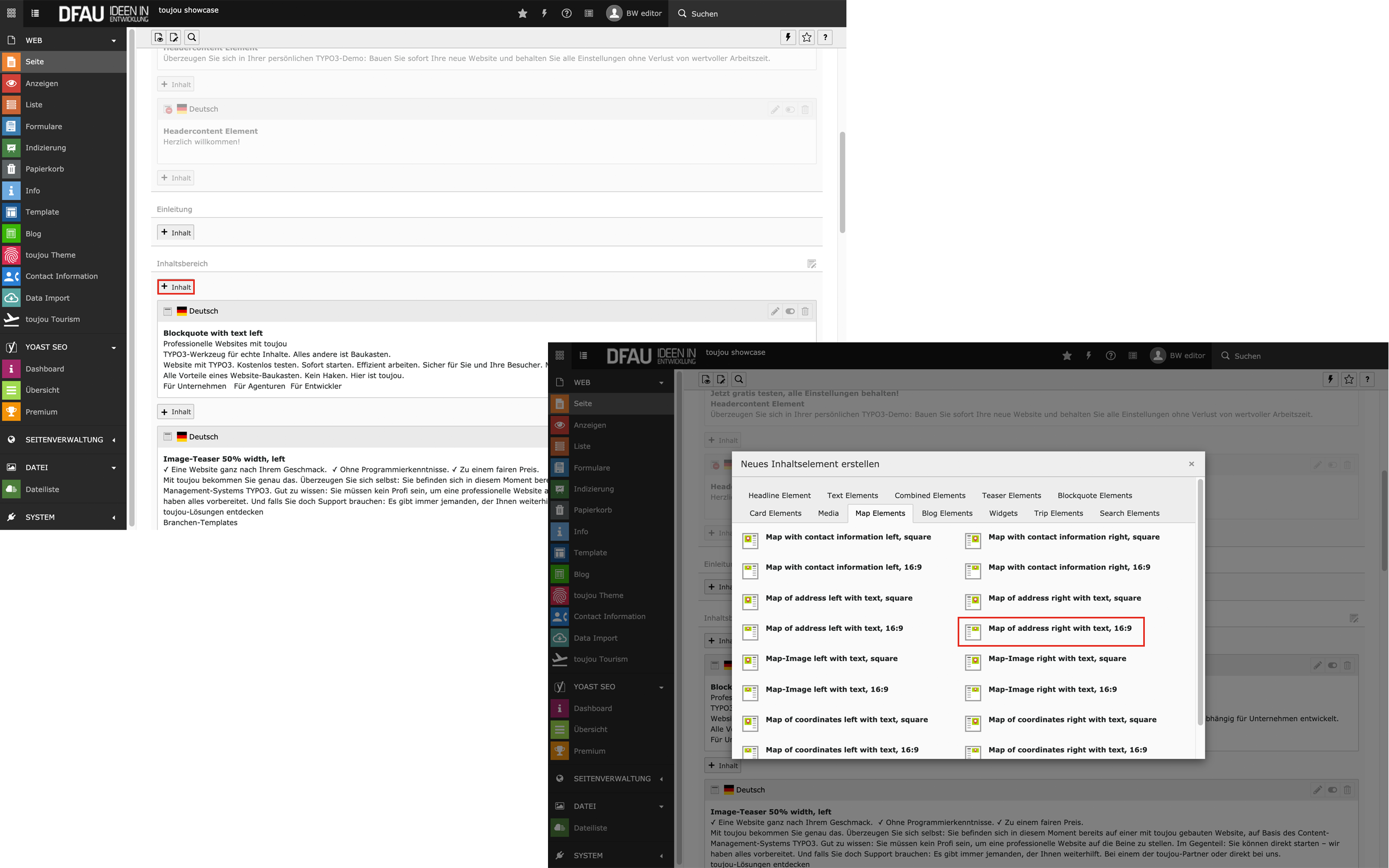
Task: Toggle visibility of Image-Teaser element in lower window
Action: 1332,790
